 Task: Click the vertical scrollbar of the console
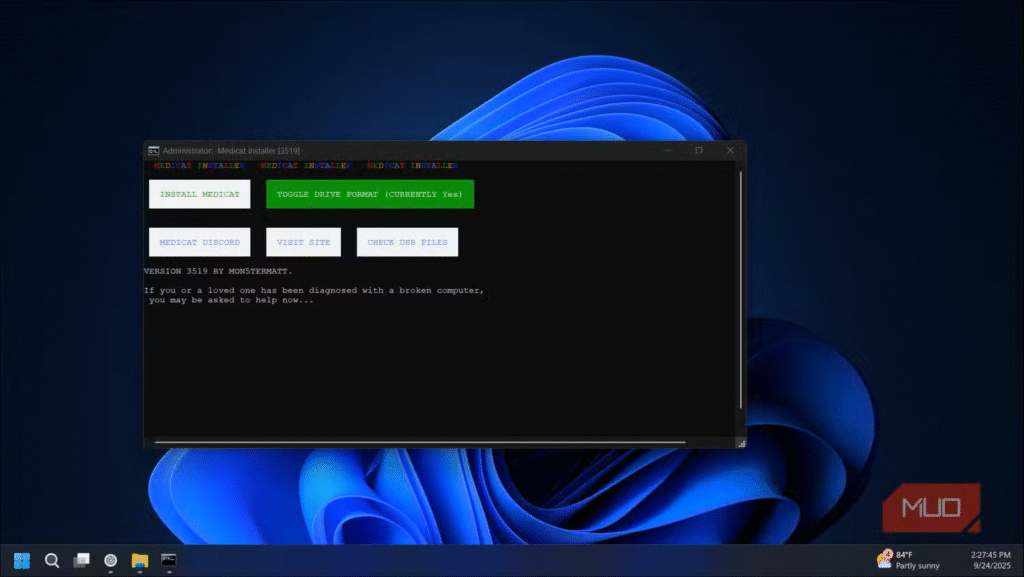pos(741,290)
